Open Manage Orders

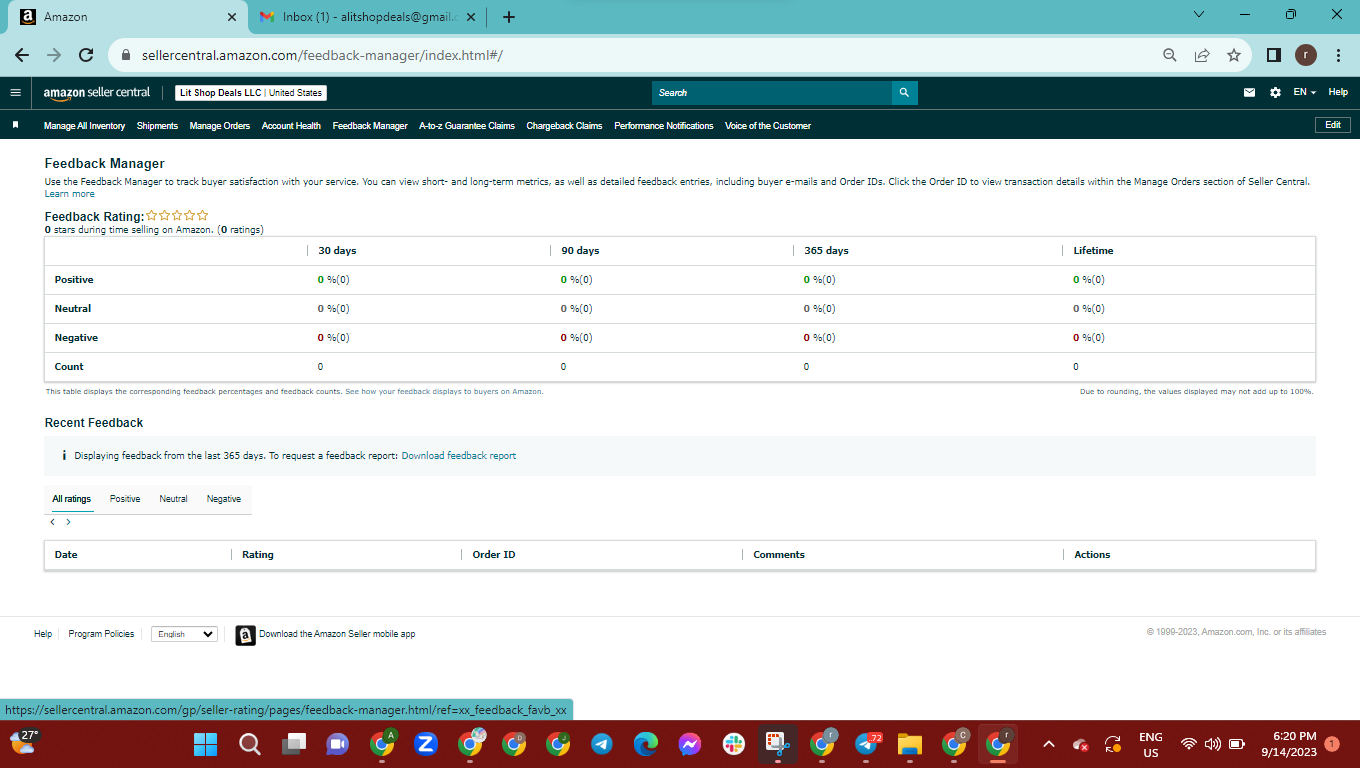pos(220,126)
